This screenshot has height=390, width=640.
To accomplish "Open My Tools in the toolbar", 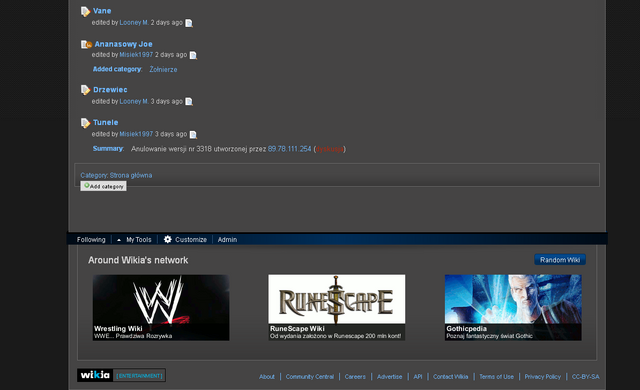I will 139,240.
